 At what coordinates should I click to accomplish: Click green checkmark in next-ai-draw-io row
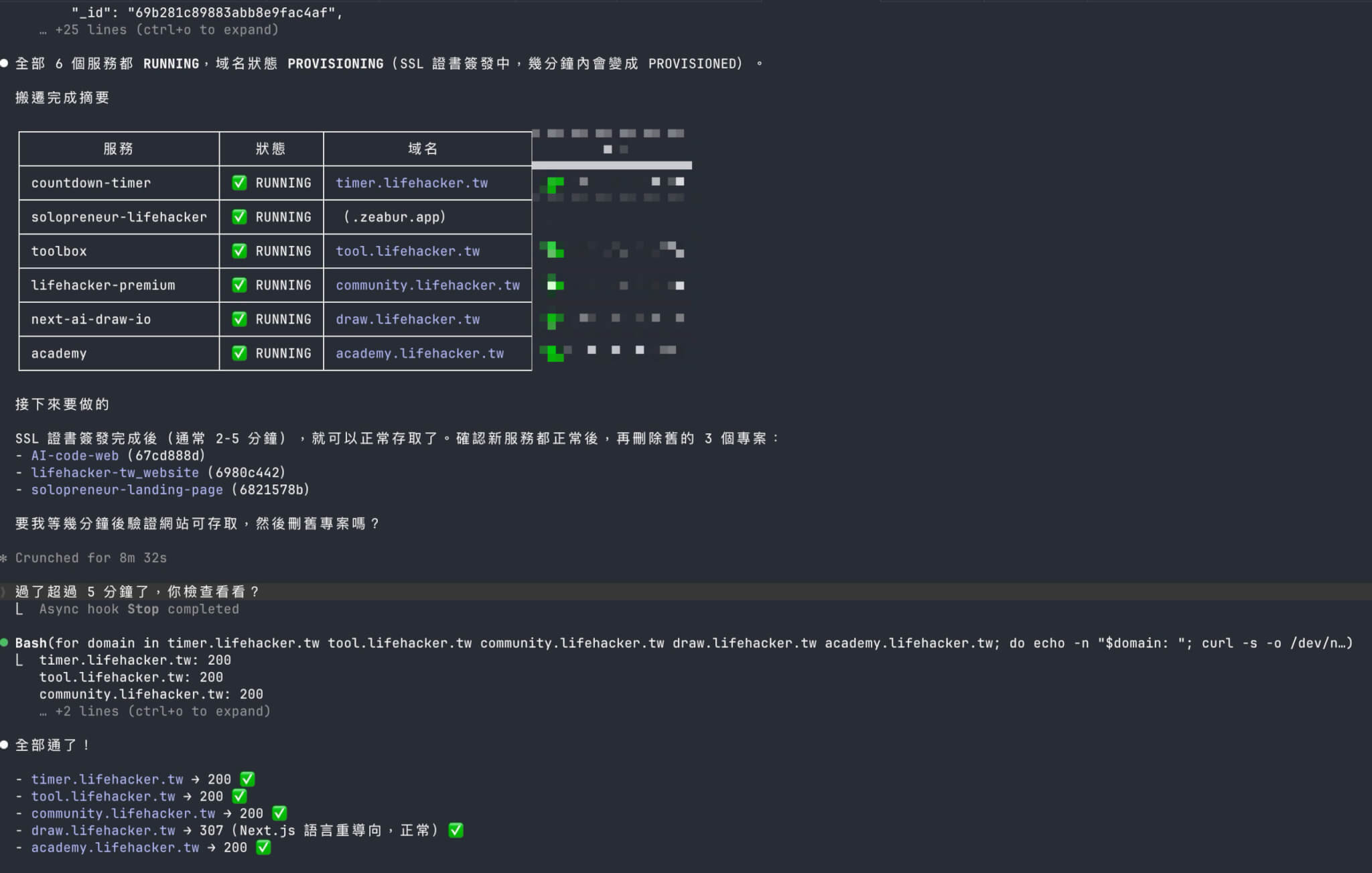point(239,319)
